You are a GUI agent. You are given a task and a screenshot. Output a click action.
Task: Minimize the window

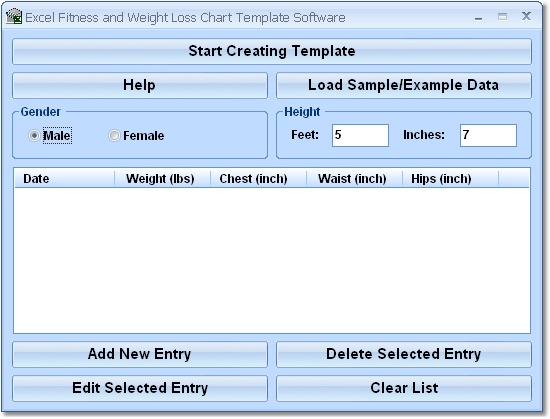[x=478, y=17]
